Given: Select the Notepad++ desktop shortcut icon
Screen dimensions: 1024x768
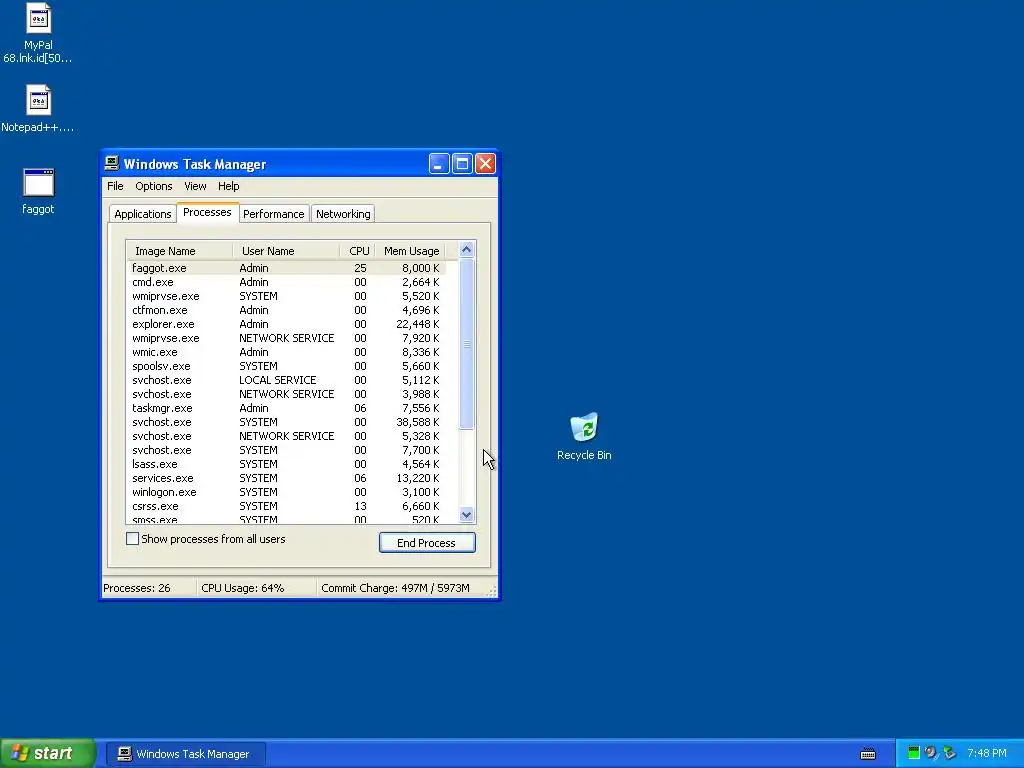Looking at the screenshot, I should coord(38,101).
